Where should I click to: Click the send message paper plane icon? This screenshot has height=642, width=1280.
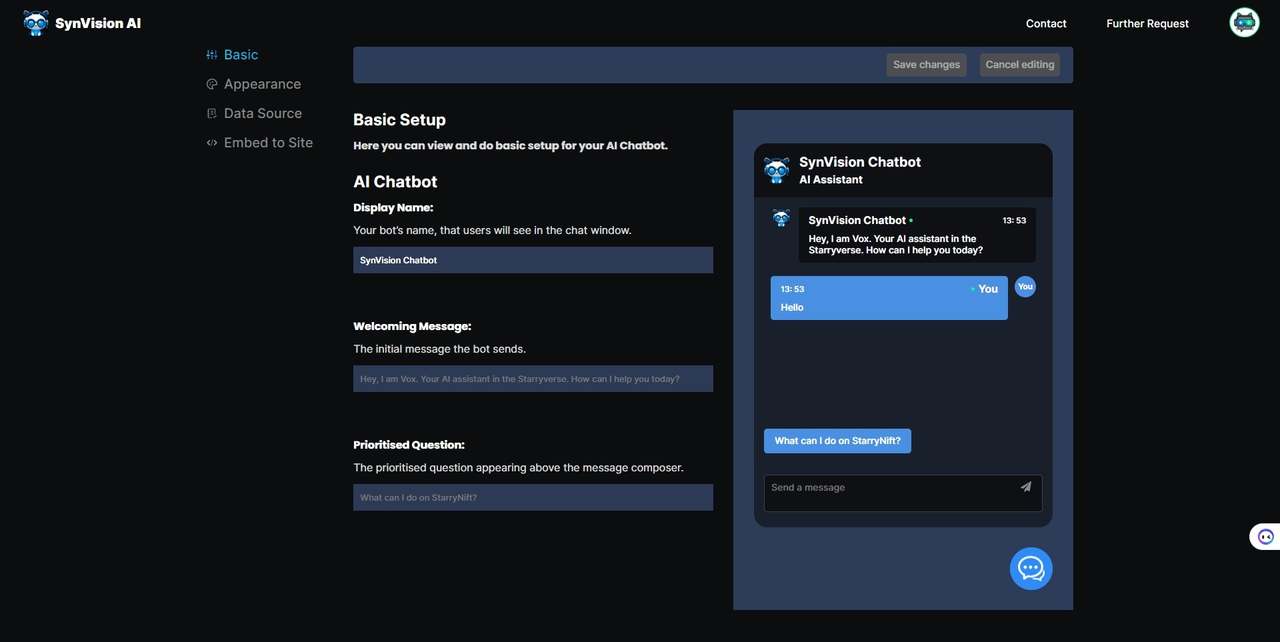point(1025,487)
